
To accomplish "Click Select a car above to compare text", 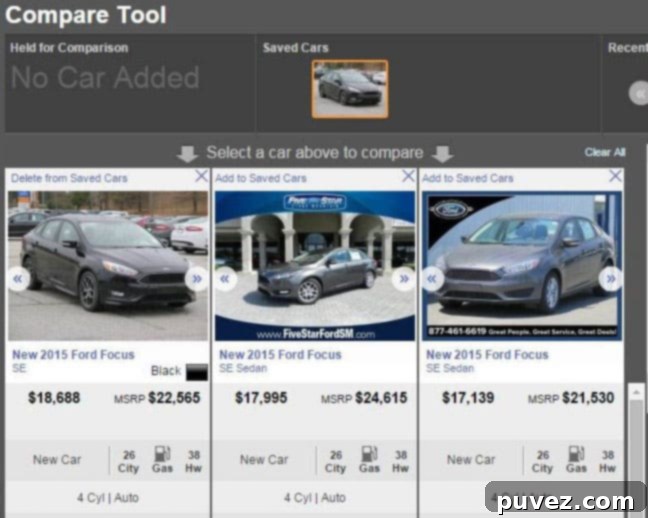I will [315, 153].
